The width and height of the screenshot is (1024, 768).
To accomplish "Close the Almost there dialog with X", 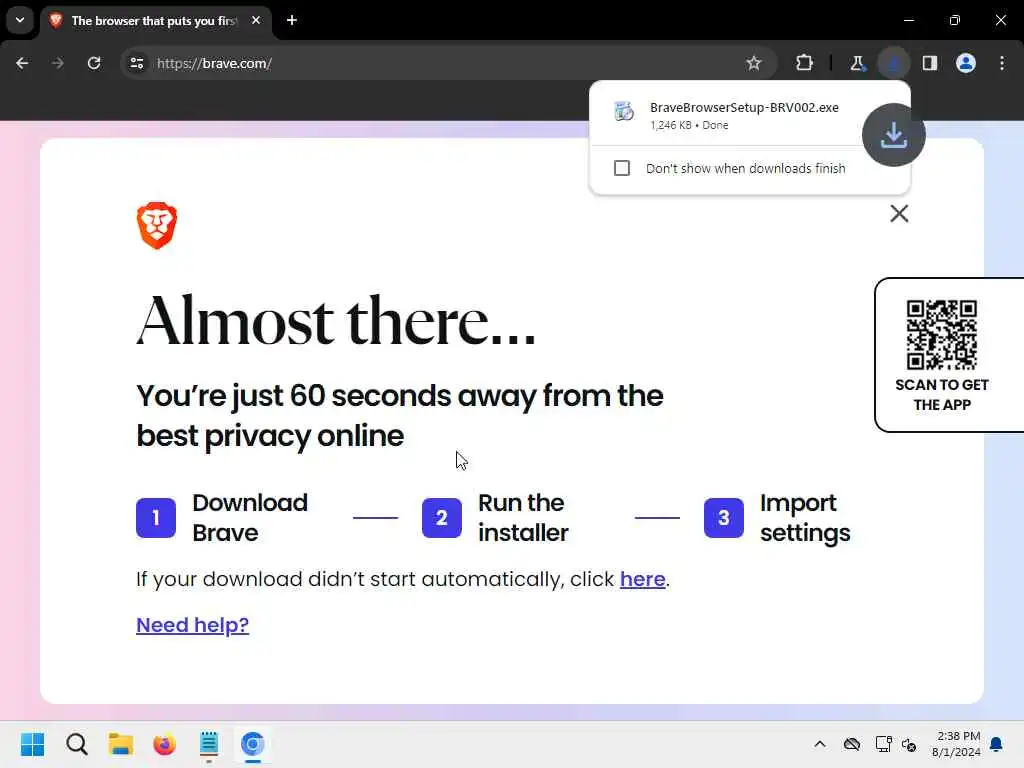I will pos(899,214).
